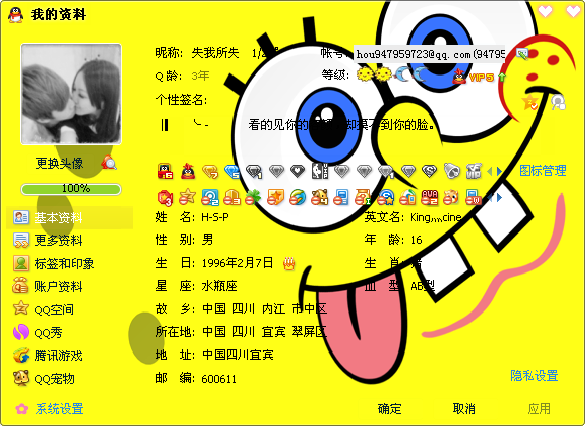
Task: Click the black heart diamond icon
Action: [x=298, y=171]
